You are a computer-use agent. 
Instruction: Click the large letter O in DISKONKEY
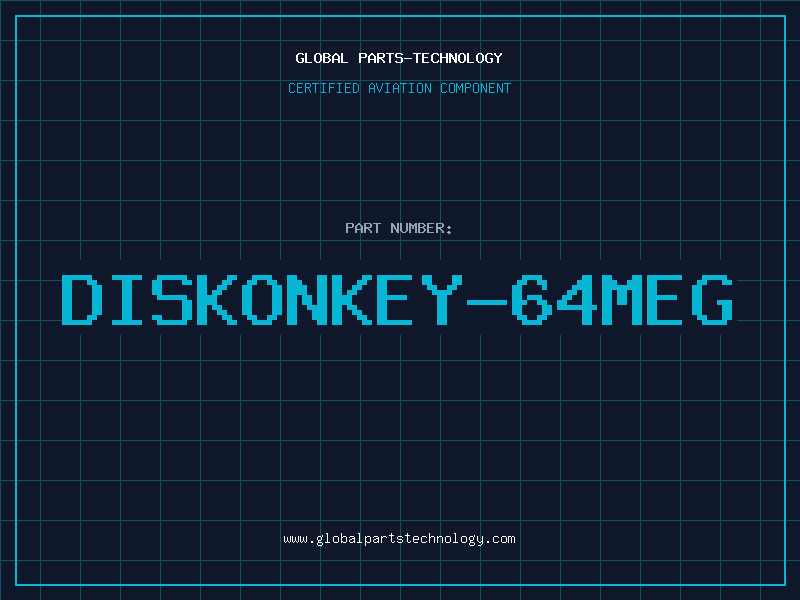pos(262,300)
